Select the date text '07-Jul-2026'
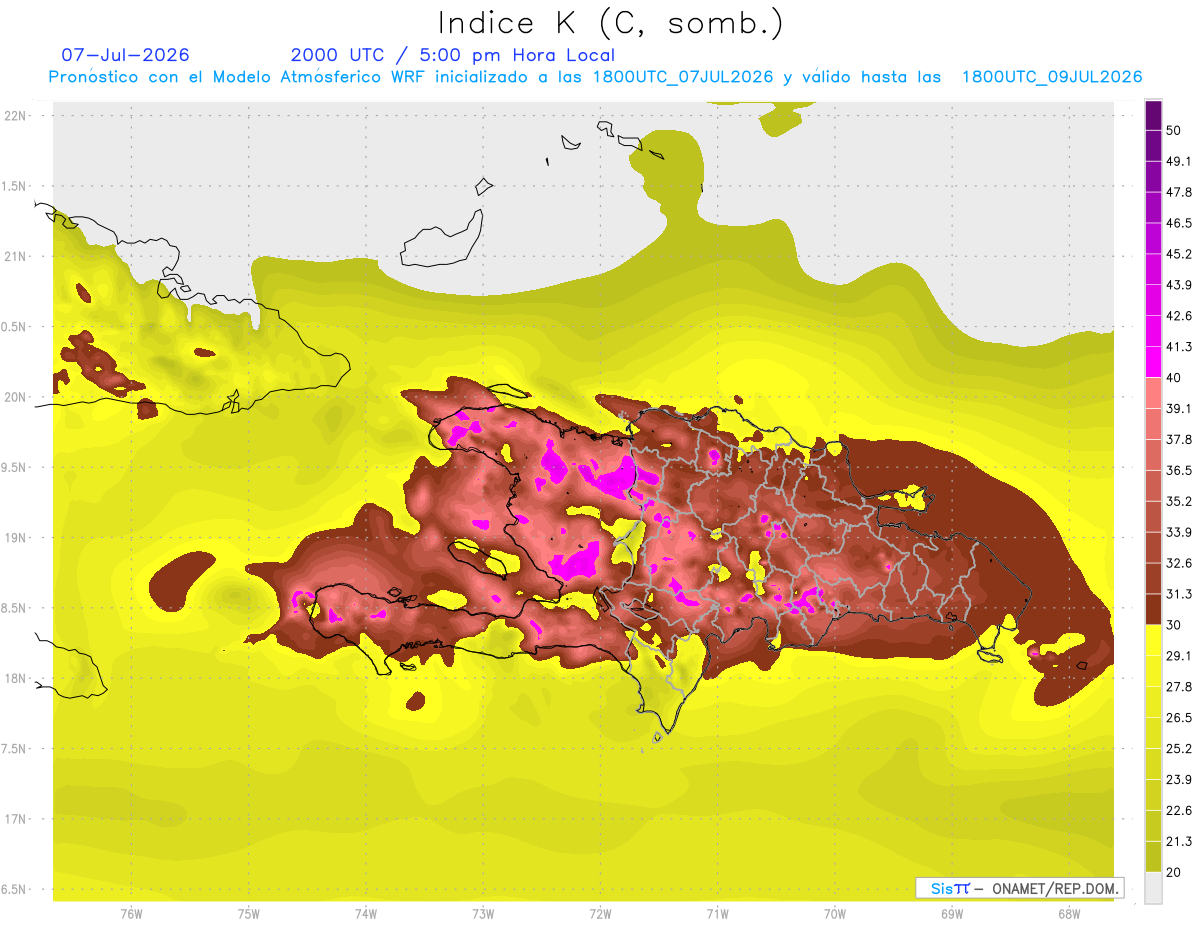Viewport: 1200px width, 927px height. point(126,55)
